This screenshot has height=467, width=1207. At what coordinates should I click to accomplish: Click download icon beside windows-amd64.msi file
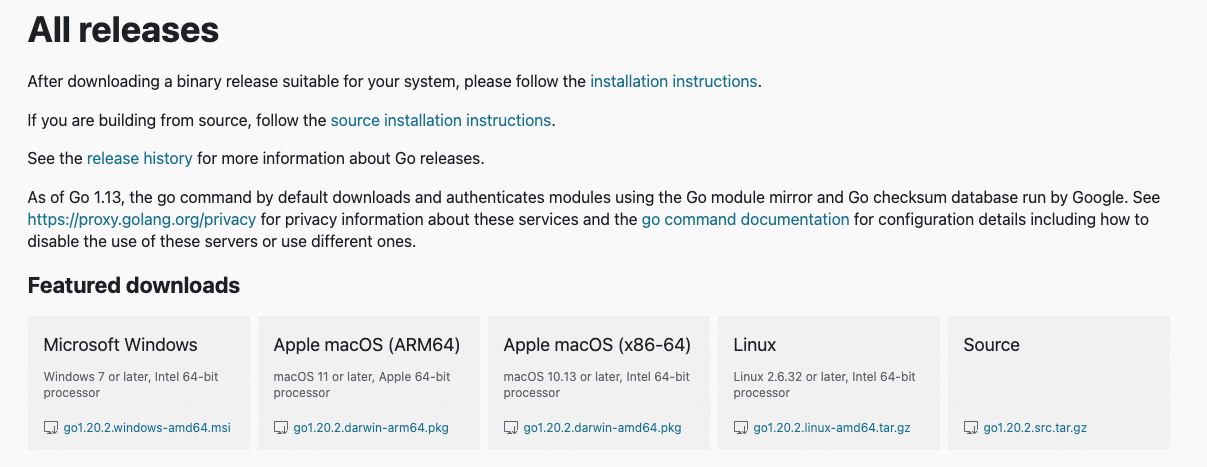[51, 428]
